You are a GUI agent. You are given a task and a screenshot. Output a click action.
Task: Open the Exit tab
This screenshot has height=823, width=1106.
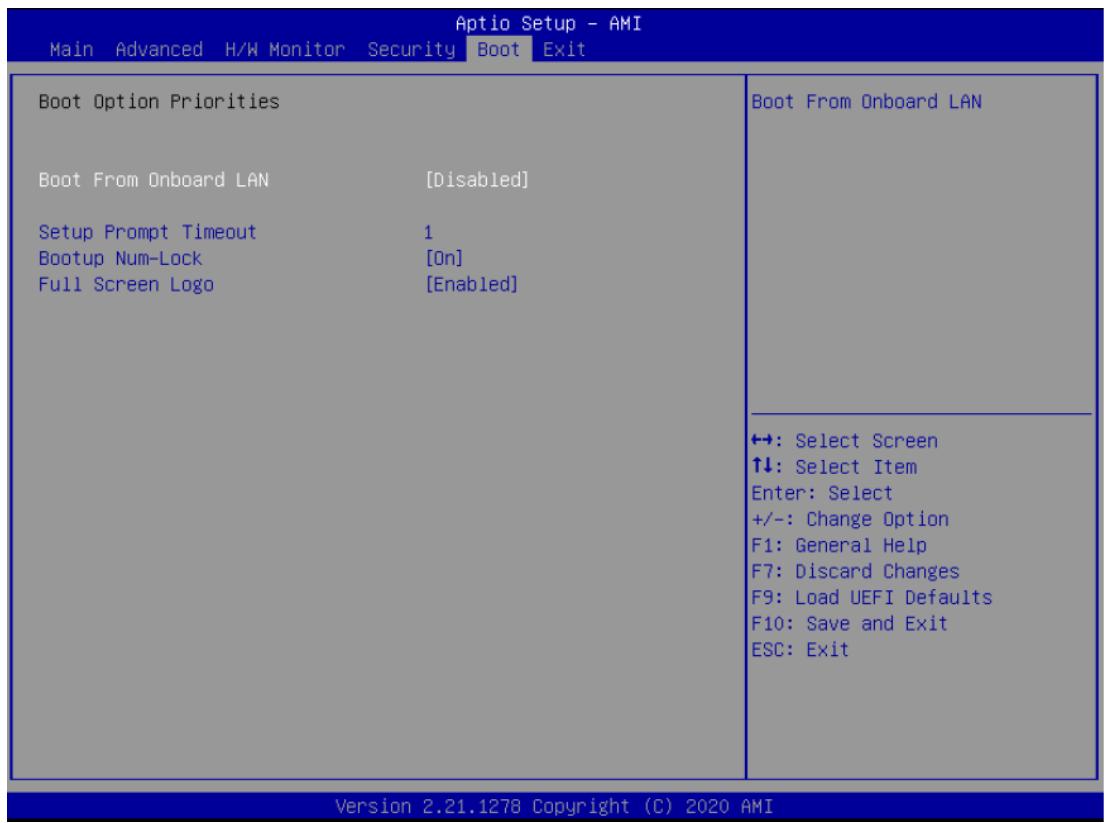(x=564, y=50)
